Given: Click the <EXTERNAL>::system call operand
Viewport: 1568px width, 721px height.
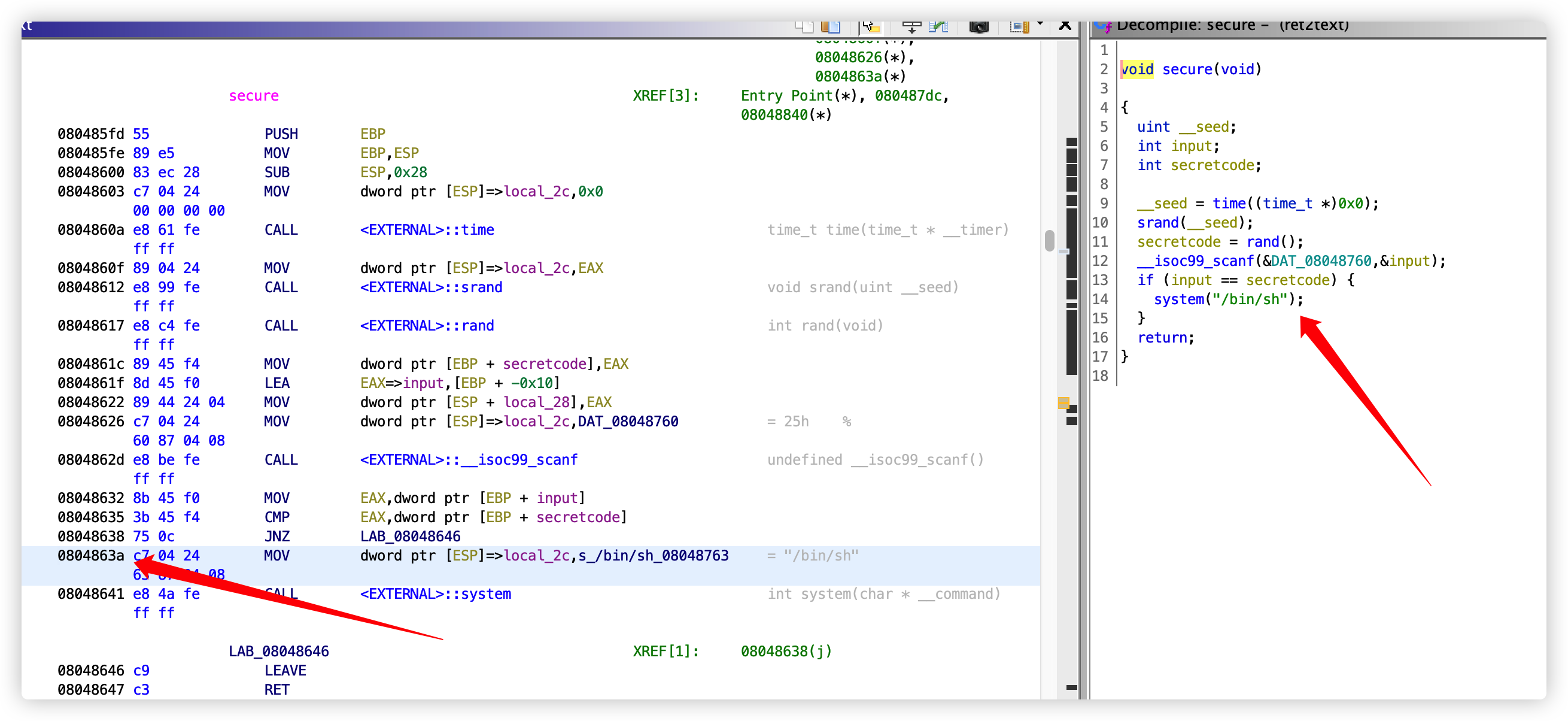Looking at the screenshot, I should 435,593.
